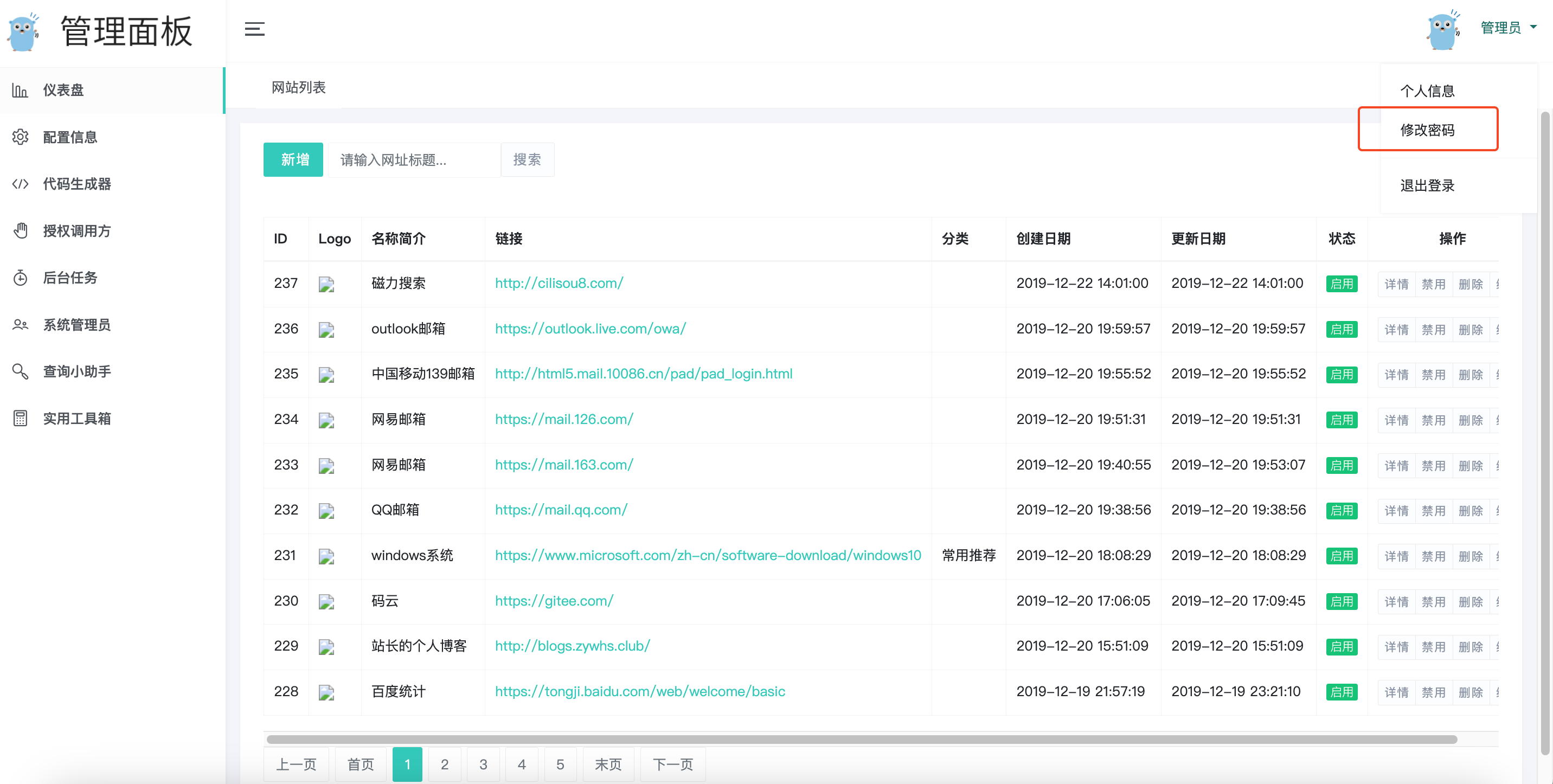The image size is (1553, 784).
Task: Toggle sidebar with hamburger menu icon
Action: [x=254, y=29]
